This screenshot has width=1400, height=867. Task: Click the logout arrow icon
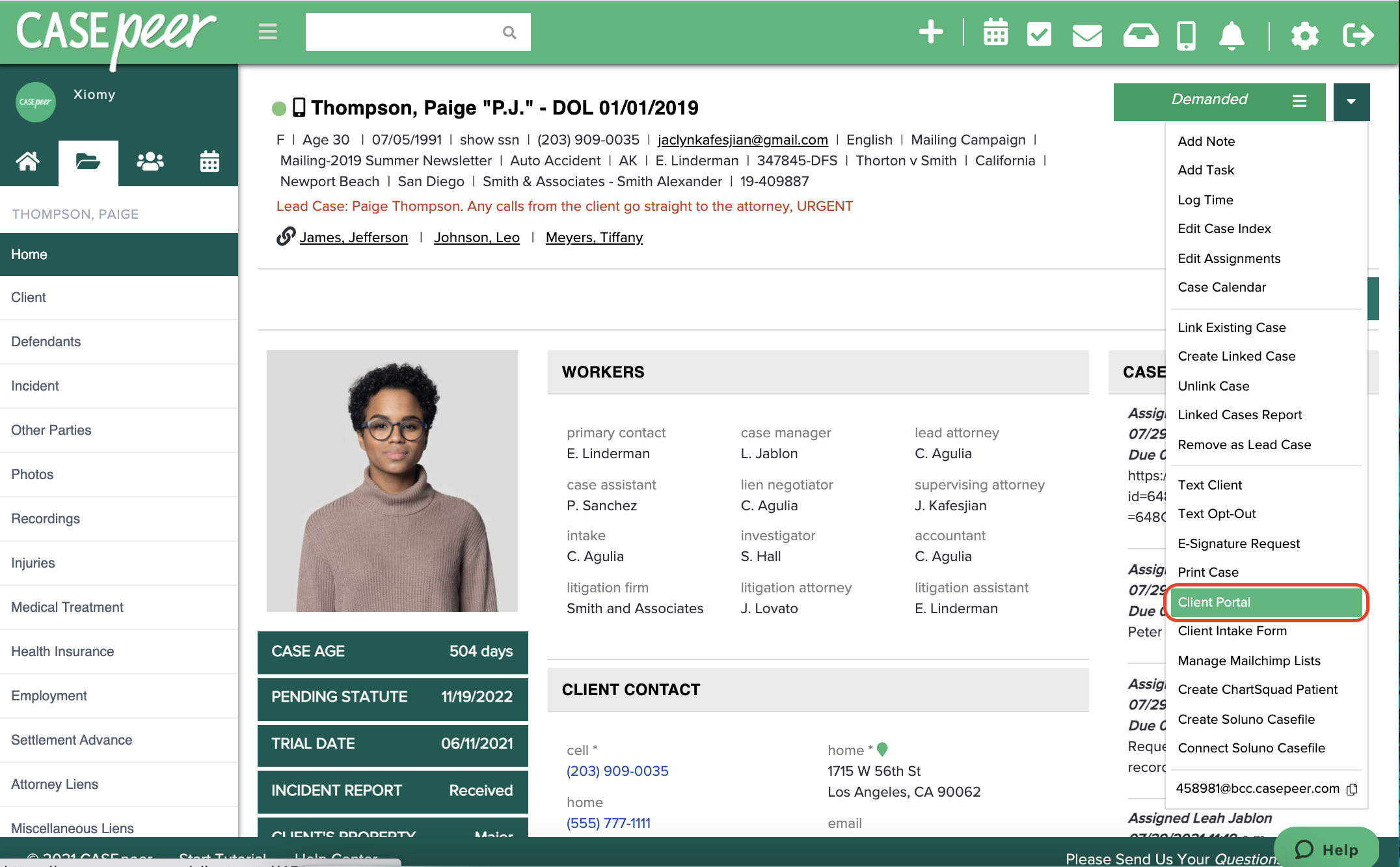[1358, 34]
